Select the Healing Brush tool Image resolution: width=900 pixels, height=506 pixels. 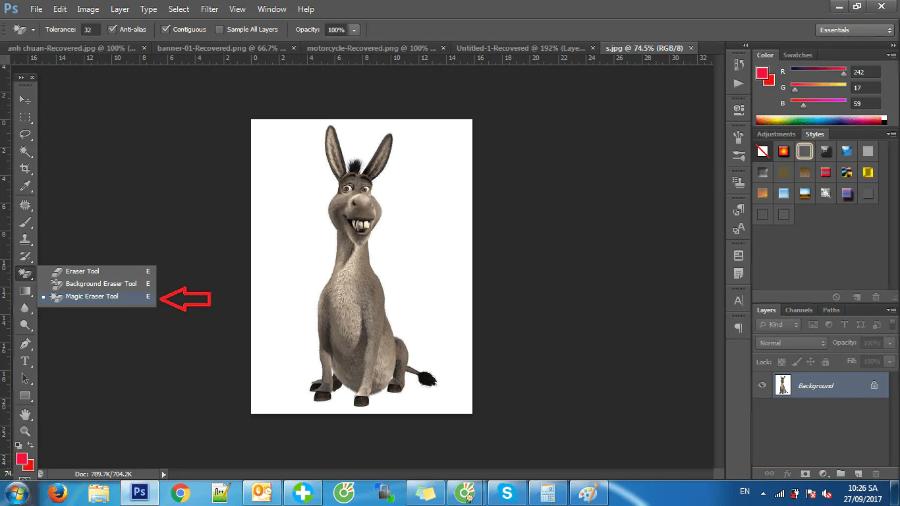point(25,205)
